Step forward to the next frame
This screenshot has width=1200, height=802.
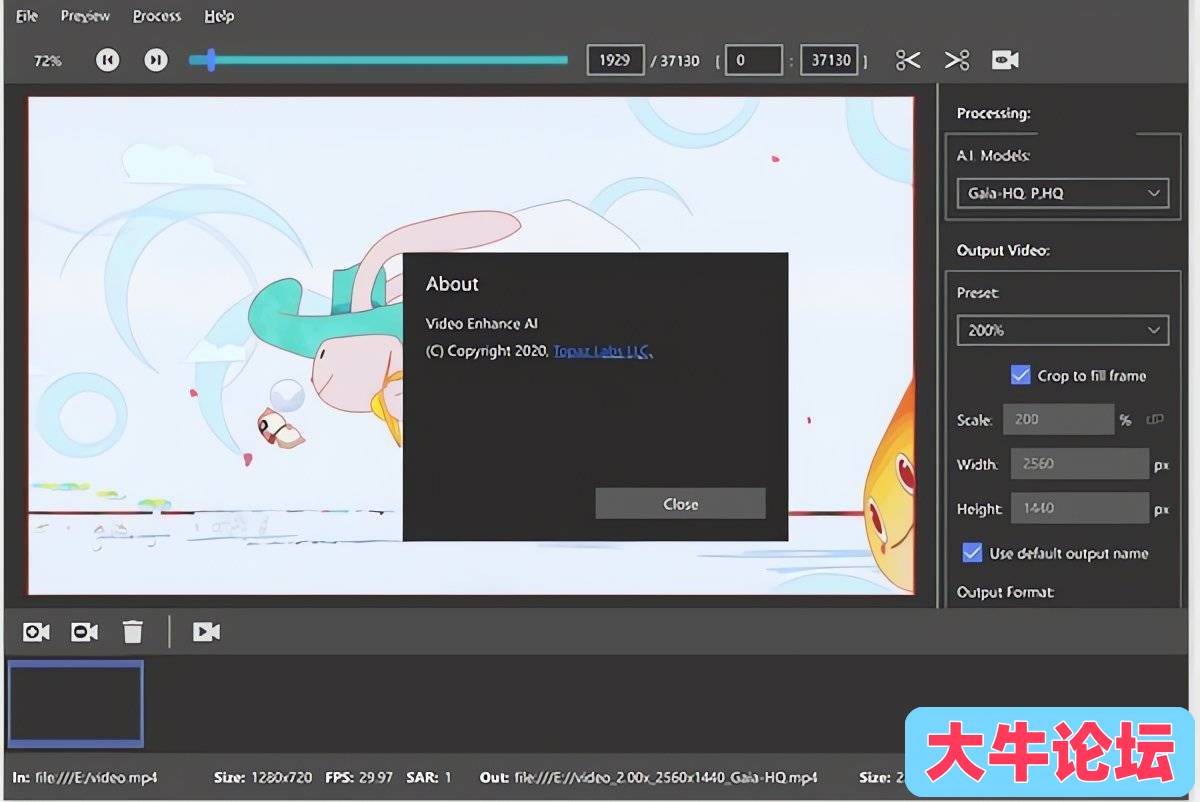pos(155,60)
